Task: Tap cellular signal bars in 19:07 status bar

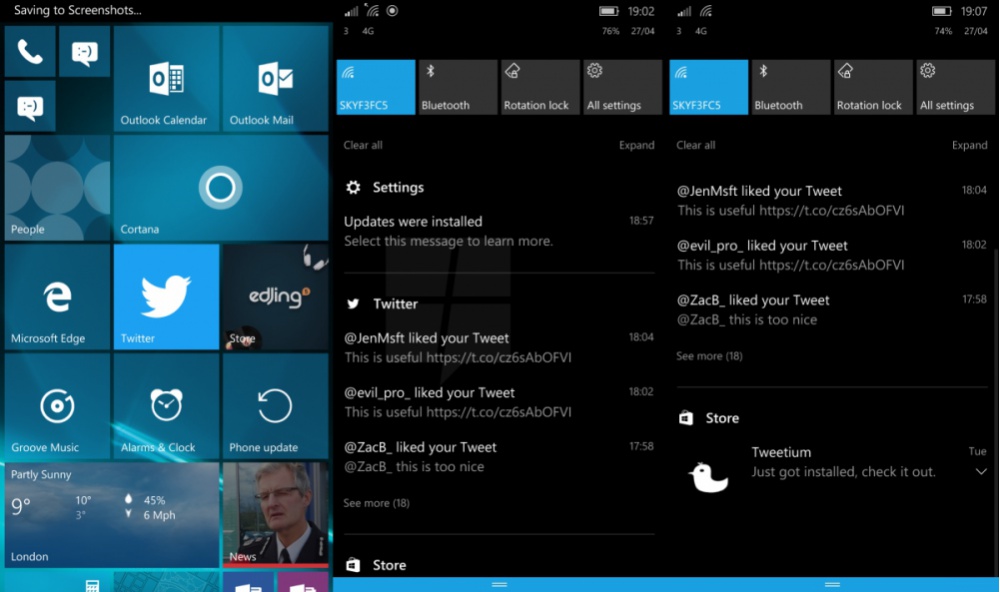Action: (x=684, y=11)
